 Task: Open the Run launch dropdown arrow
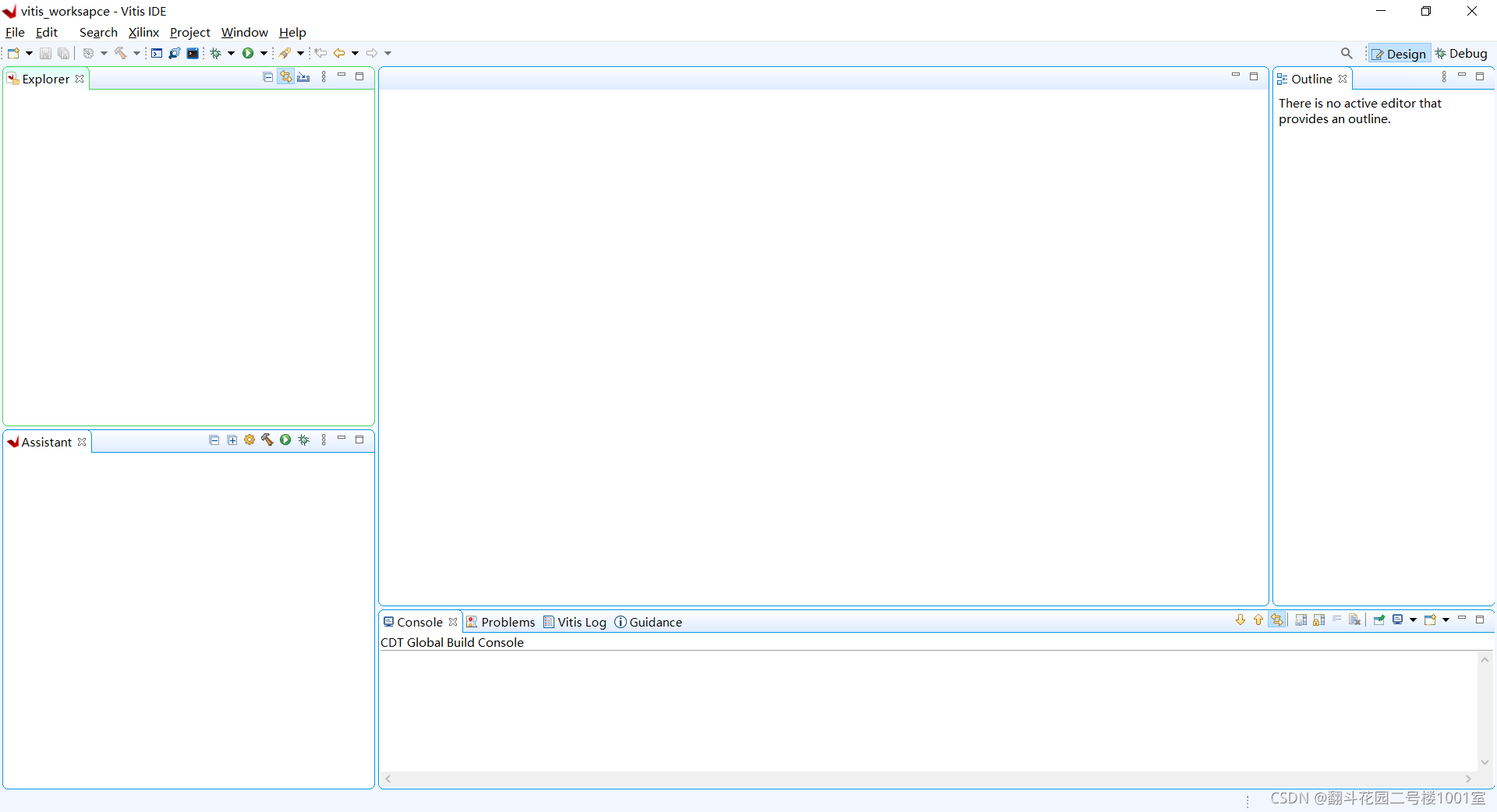pos(264,53)
